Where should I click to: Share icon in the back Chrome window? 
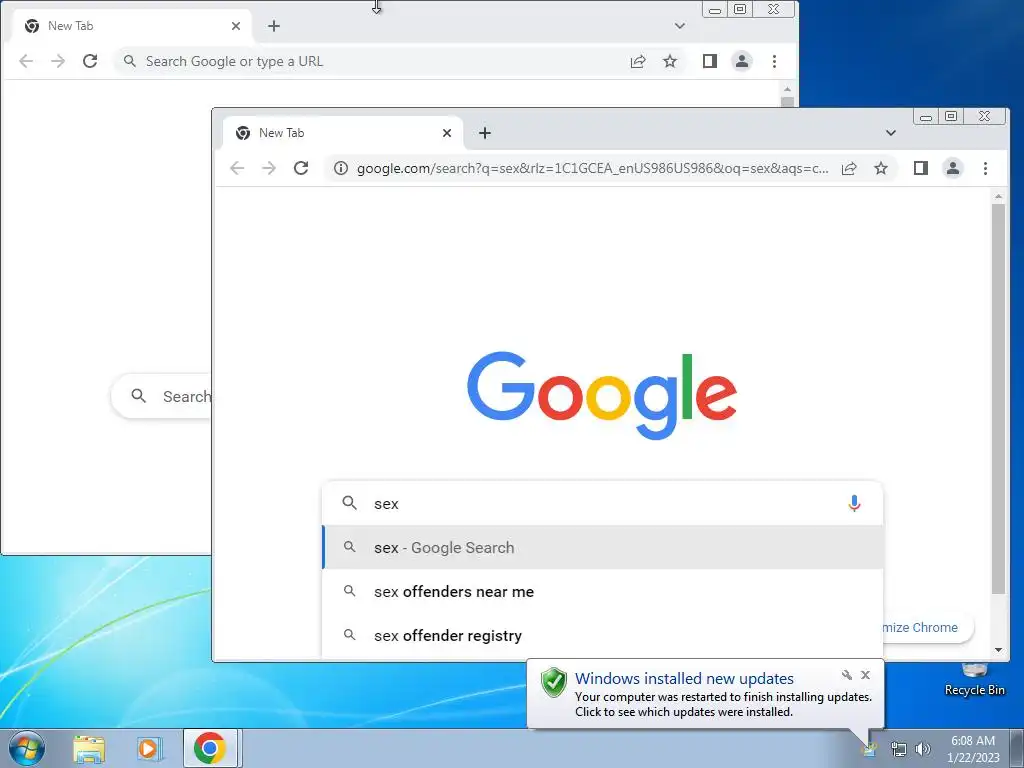pyautogui.click(x=638, y=61)
